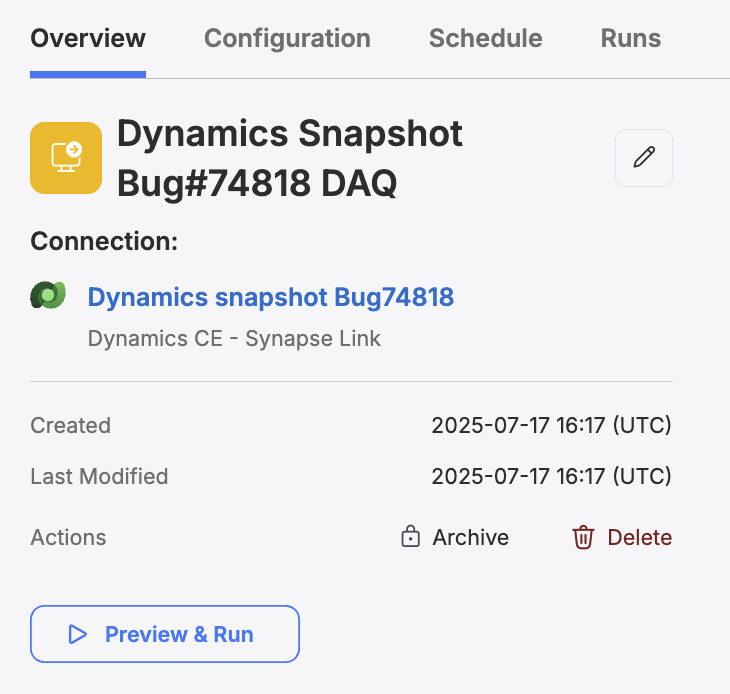Screen dimensions: 730x694
Task: Click the Preview & Run button
Action: (165, 634)
